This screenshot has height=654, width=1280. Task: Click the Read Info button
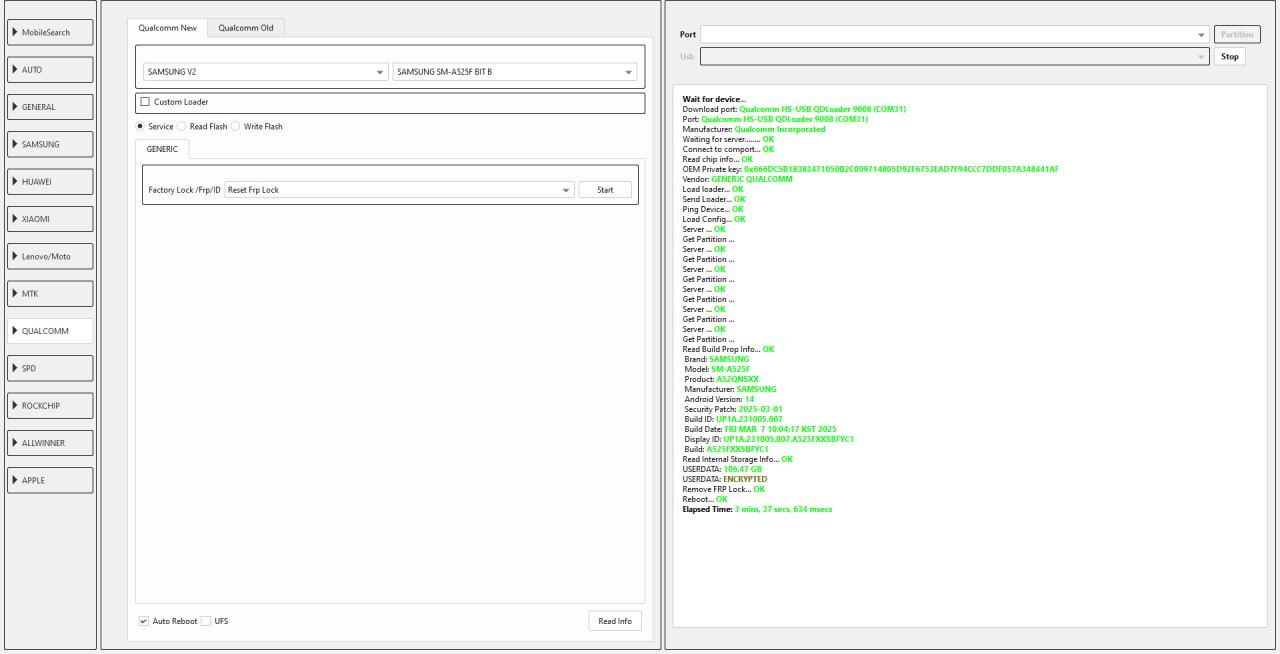pos(615,621)
